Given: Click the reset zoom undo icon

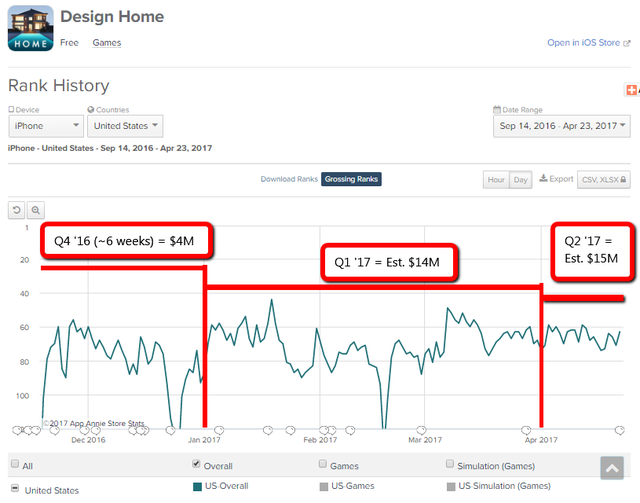Looking at the screenshot, I should [16, 210].
